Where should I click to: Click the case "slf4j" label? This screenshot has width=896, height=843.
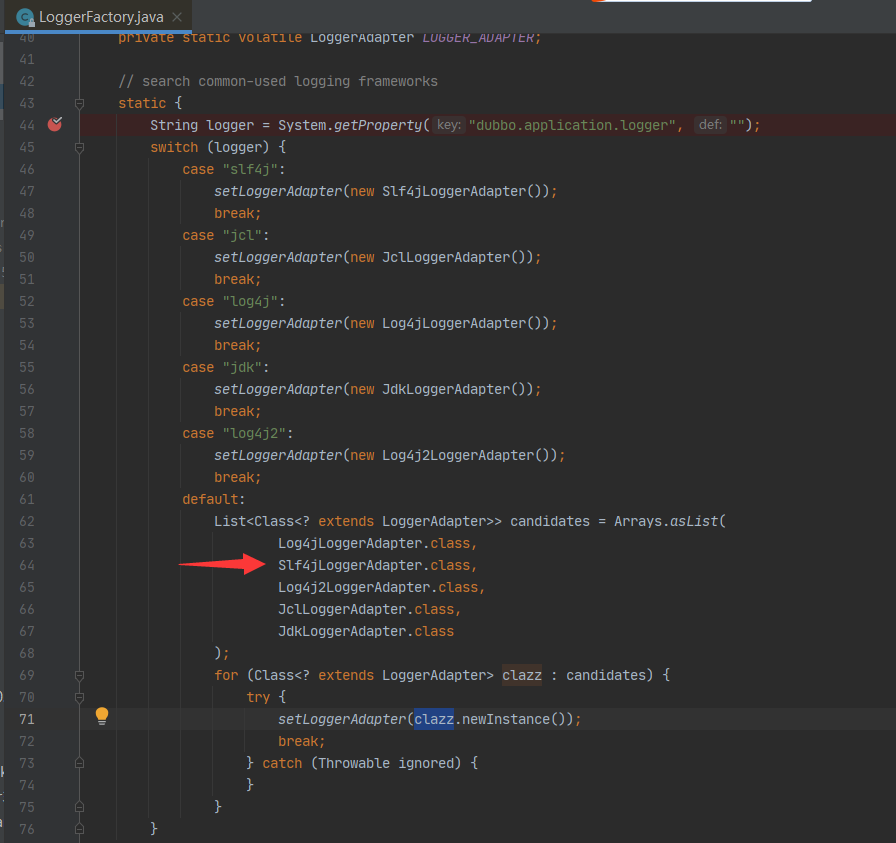pos(233,169)
